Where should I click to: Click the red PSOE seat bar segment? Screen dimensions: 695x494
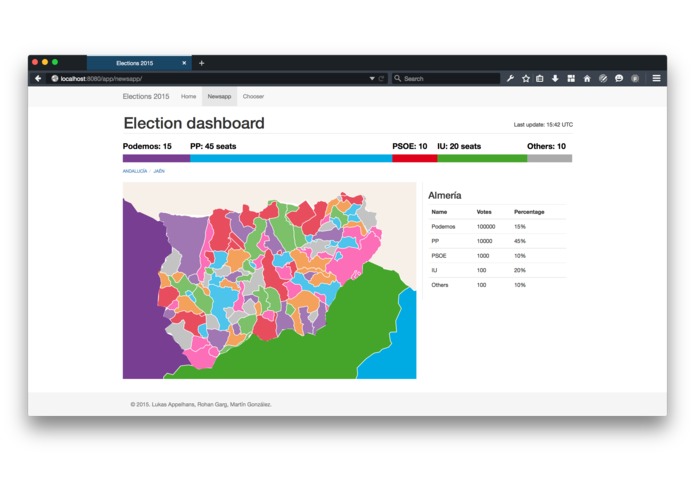[x=415, y=158]
